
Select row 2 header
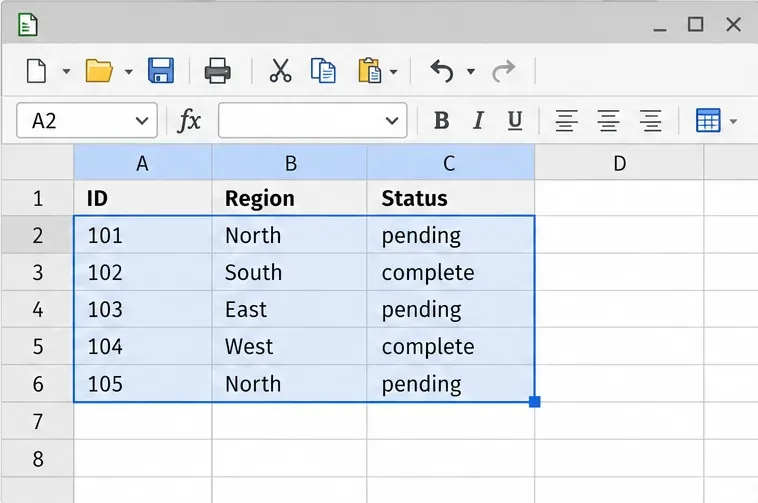click(38, 235)
